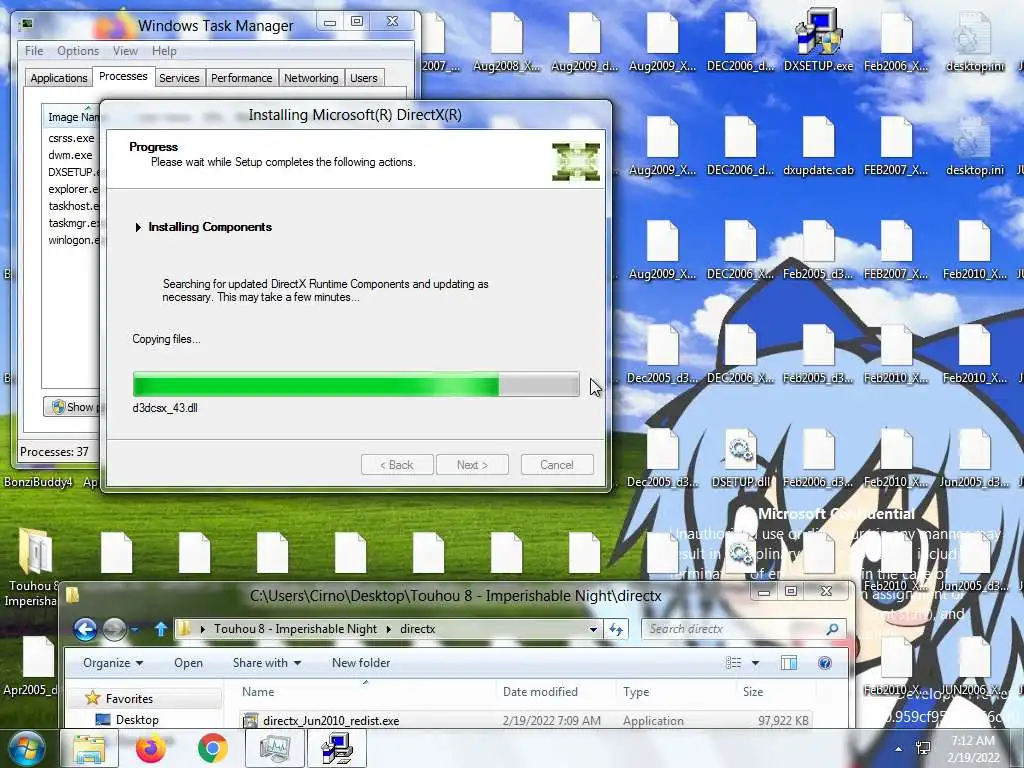Screen dimensions: 1024x768
Task: Expand breadcrumb arrow after Touhou 8 folder
Action: (389, 630)
